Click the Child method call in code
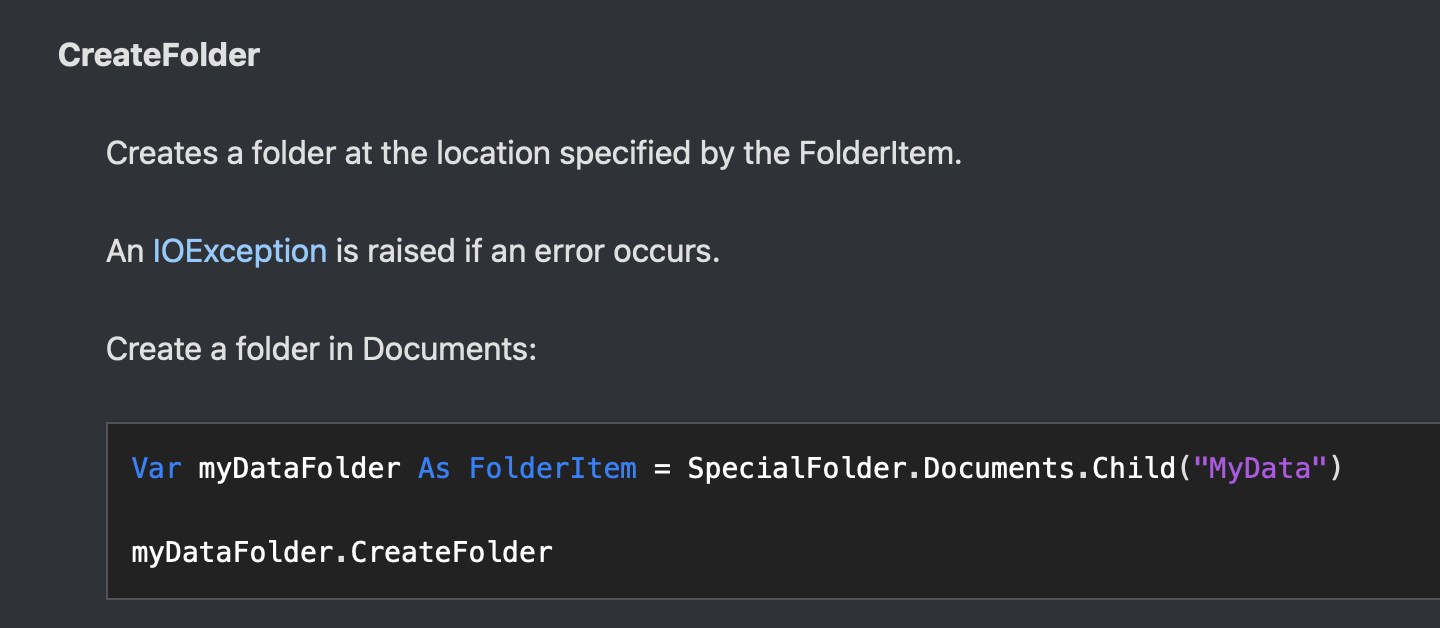 point(1133,467)
